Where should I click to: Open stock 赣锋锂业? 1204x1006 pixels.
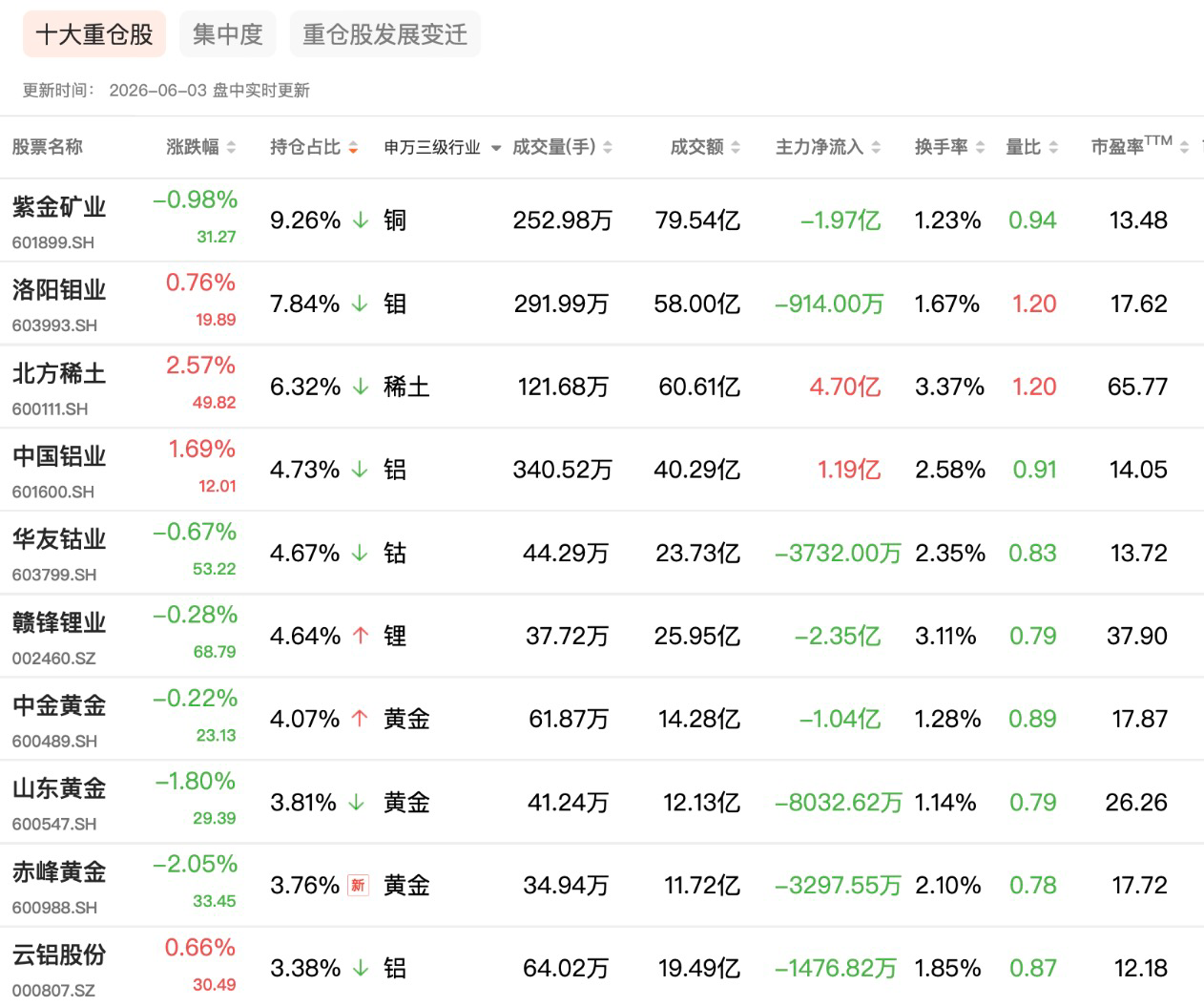(59, 622)
